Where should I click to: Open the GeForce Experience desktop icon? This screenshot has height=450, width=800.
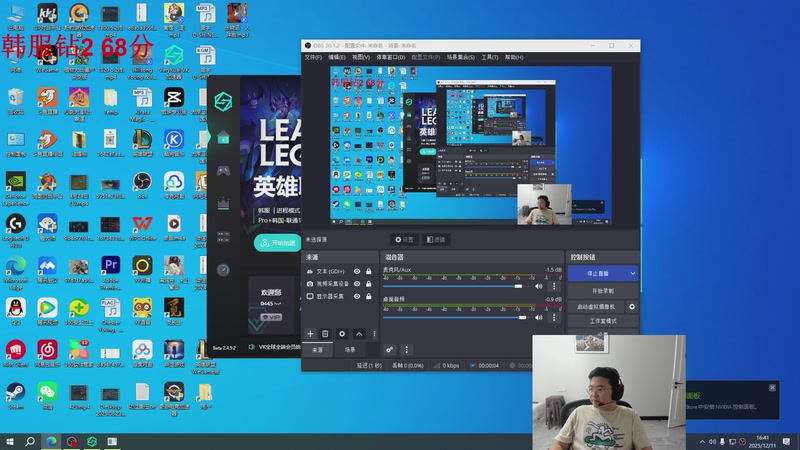point(15,188)
